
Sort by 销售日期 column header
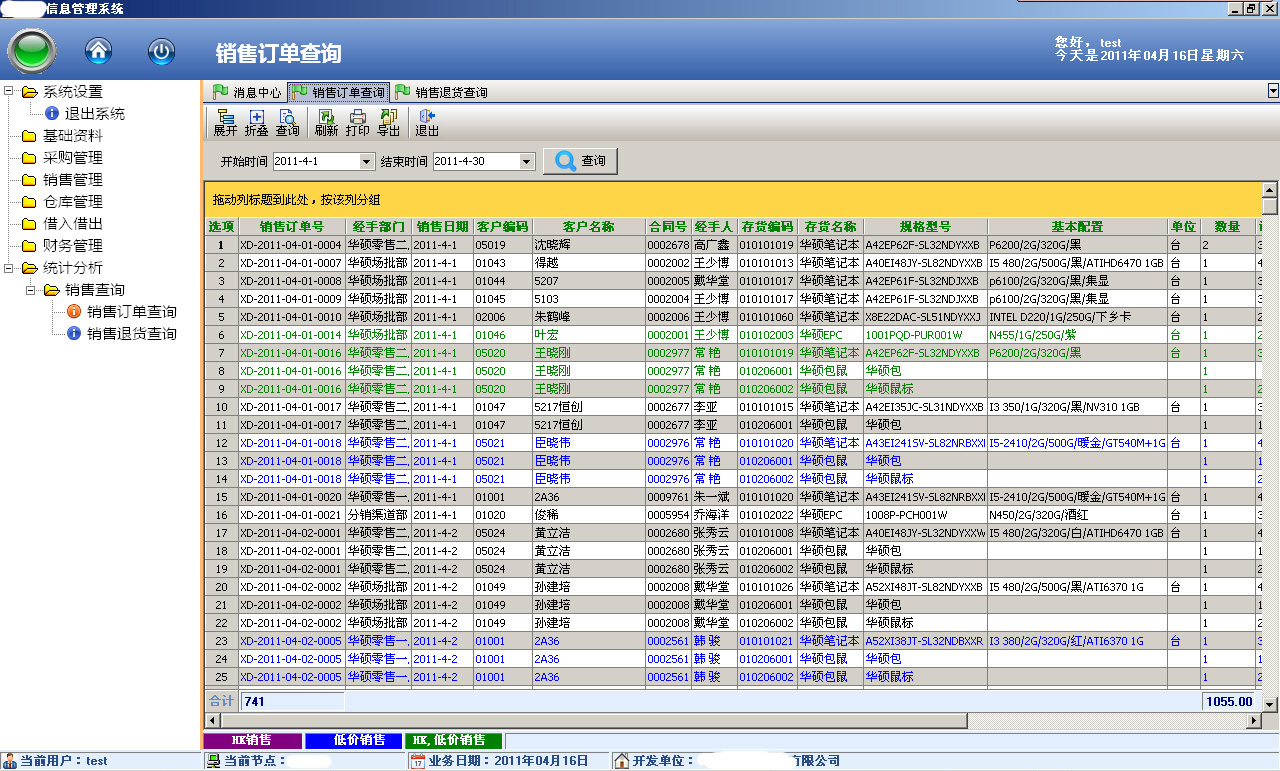coord(442,227)
